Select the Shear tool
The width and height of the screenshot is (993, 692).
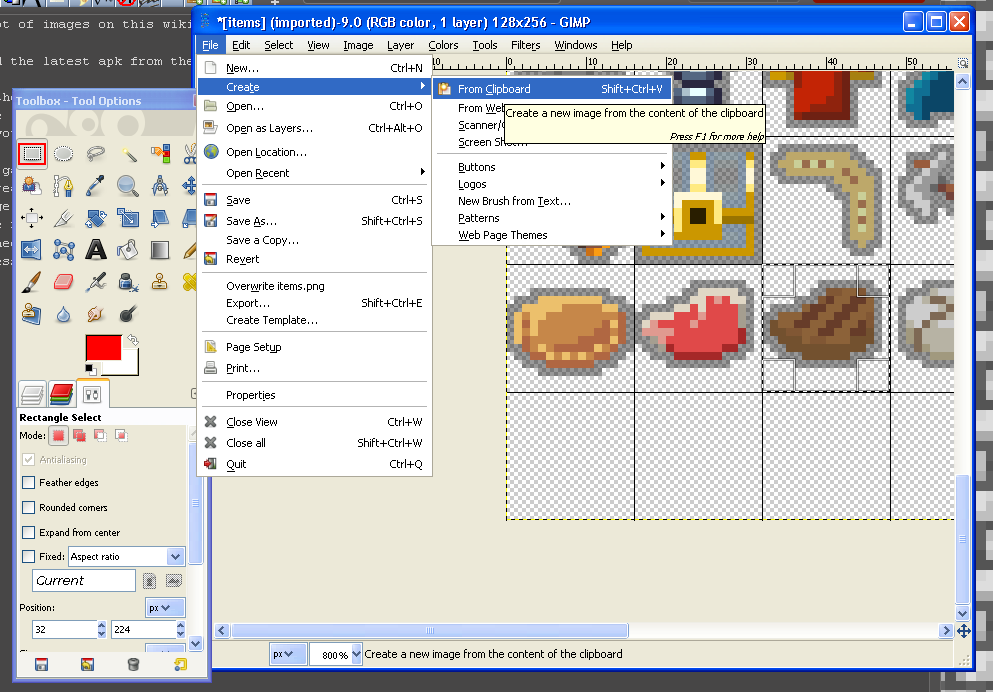tap(160, 218)
